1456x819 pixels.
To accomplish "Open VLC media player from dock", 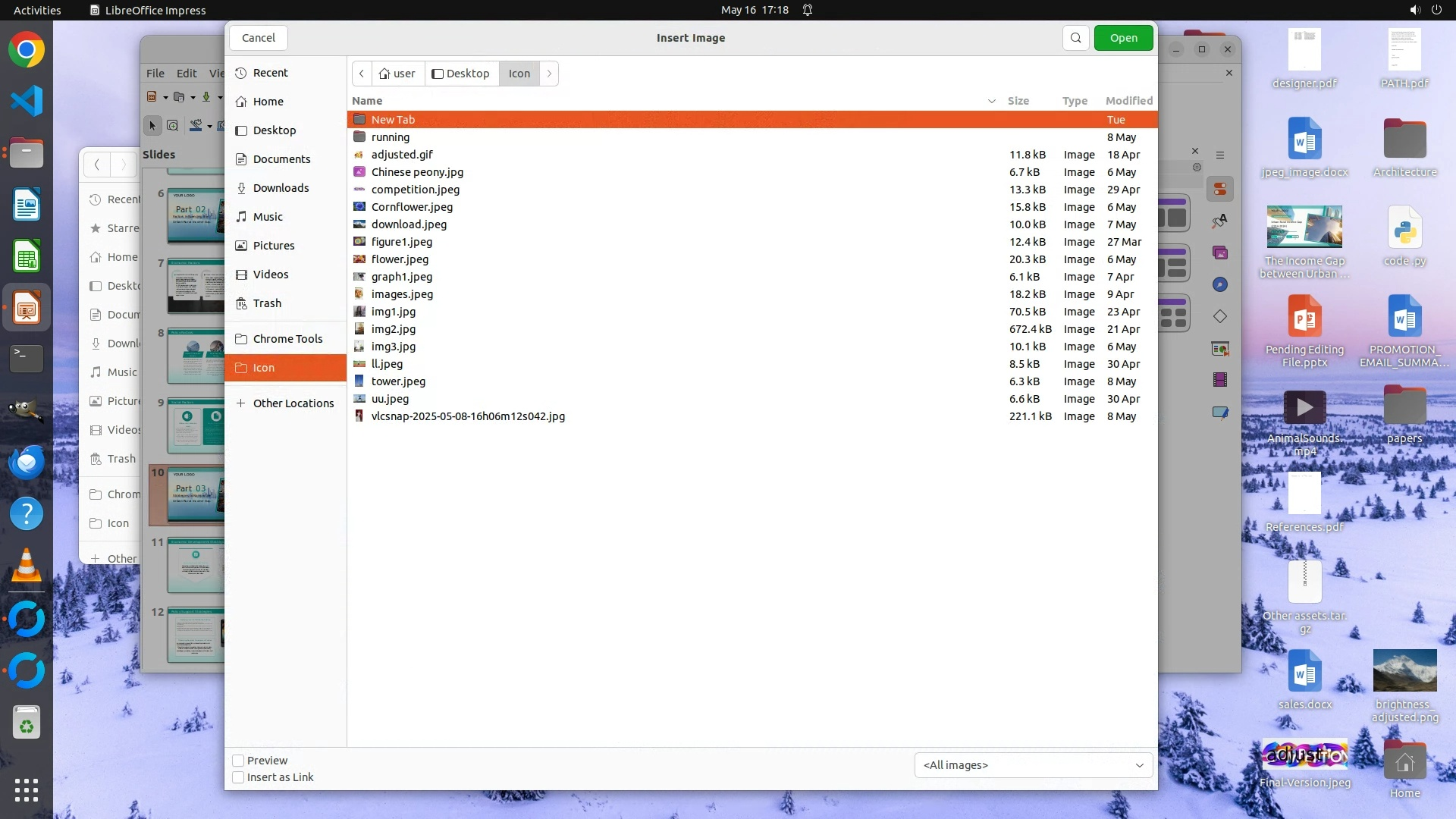I will pyautogui.click(x=27, y=566).
